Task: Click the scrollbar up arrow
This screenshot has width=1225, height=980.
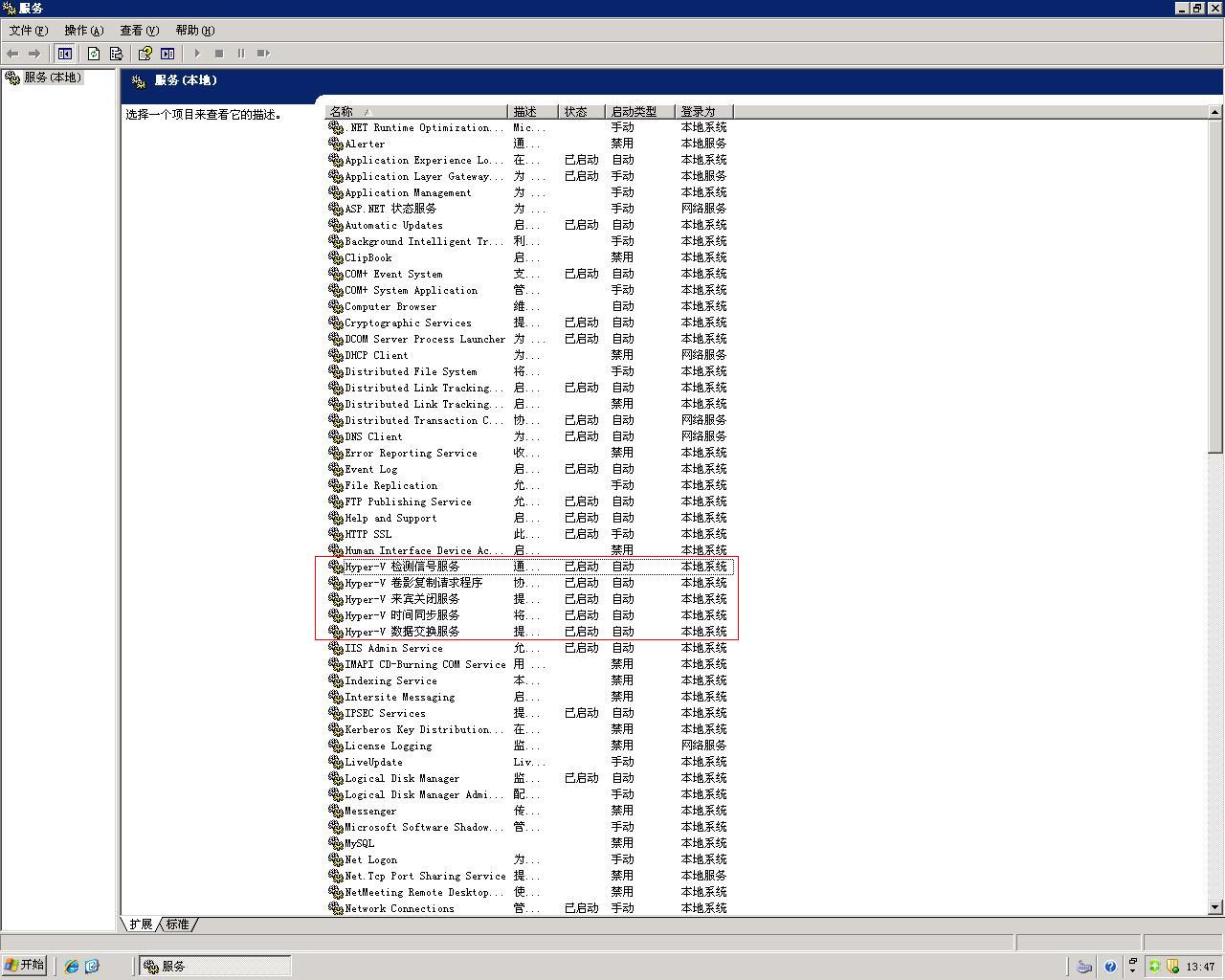Action: coord(1215,112)
